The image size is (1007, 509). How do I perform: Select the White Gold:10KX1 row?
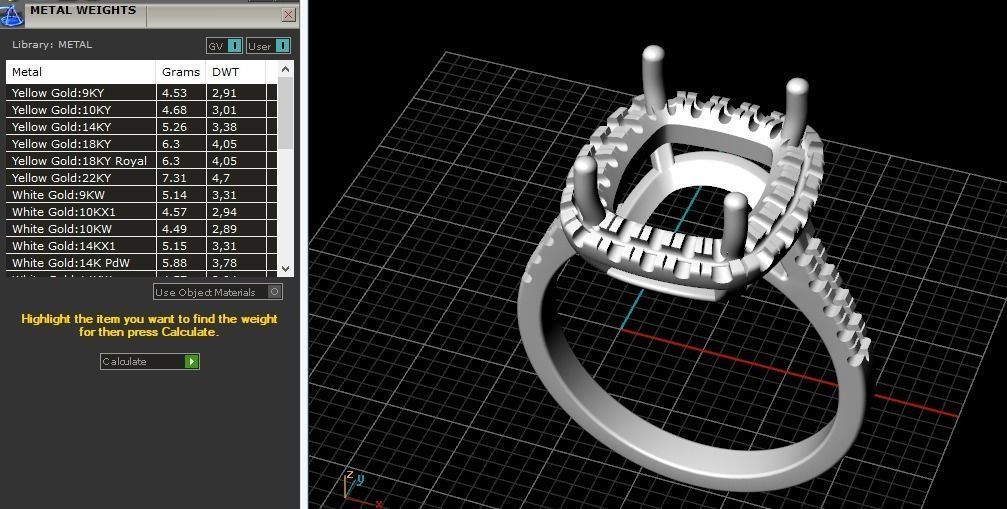point(141,212)
